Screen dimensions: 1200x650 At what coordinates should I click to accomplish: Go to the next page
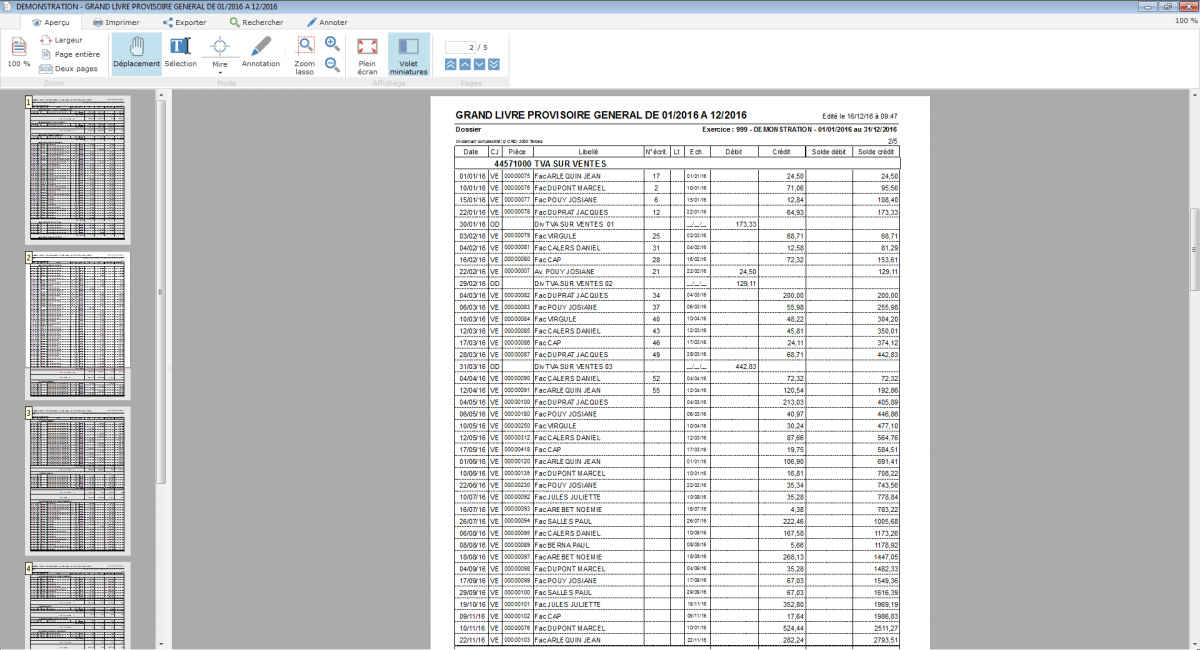coord(479,65)
